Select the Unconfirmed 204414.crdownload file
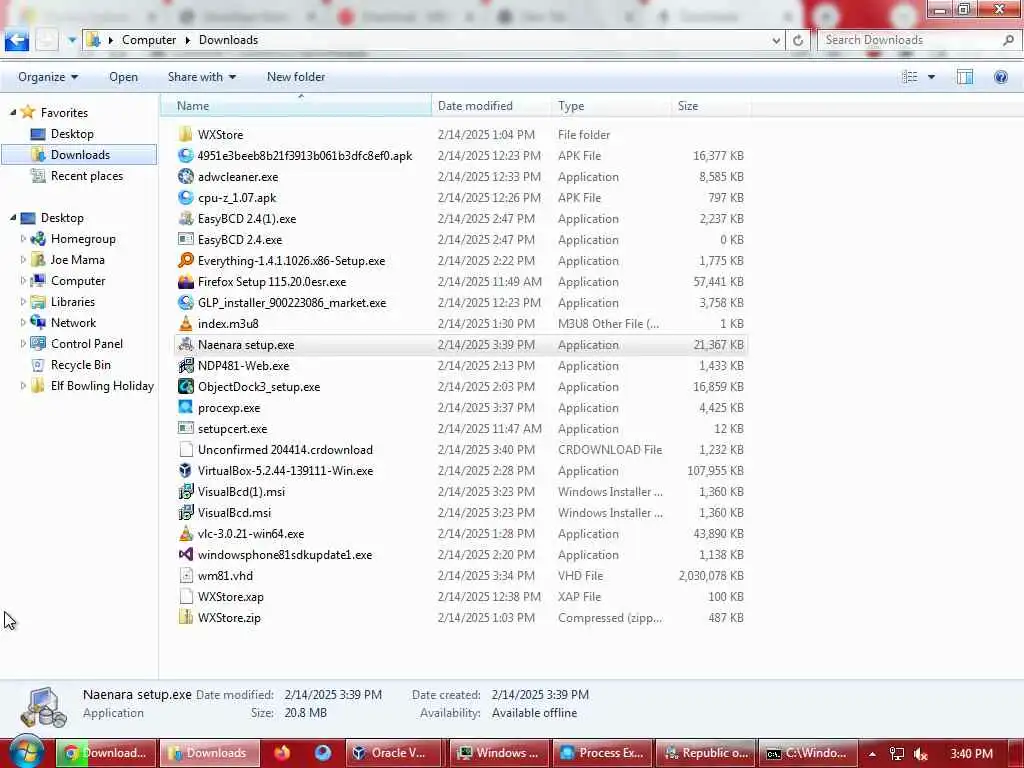This screenshot has width=1024, height=768. 462,450
